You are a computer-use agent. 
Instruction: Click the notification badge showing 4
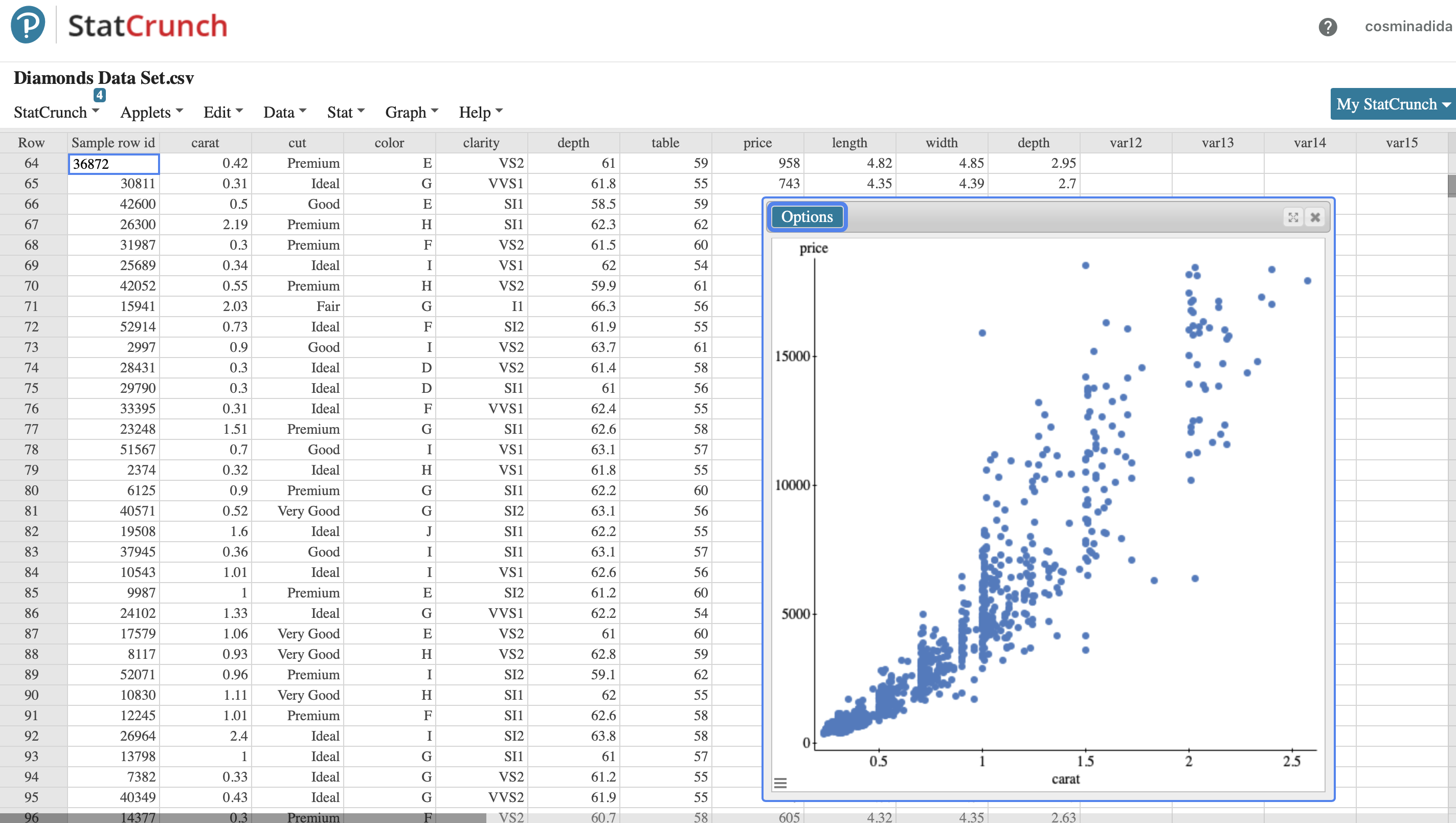100,95
